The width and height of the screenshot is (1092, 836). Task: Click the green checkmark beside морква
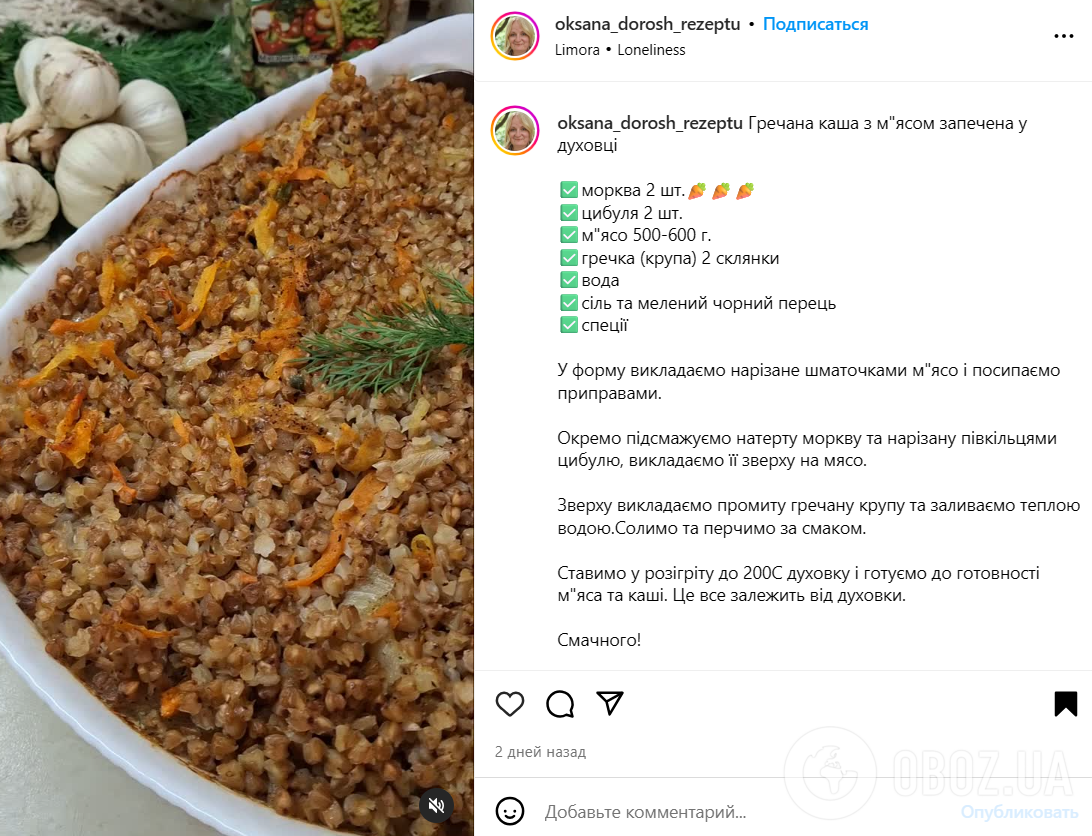coord(569,190)
